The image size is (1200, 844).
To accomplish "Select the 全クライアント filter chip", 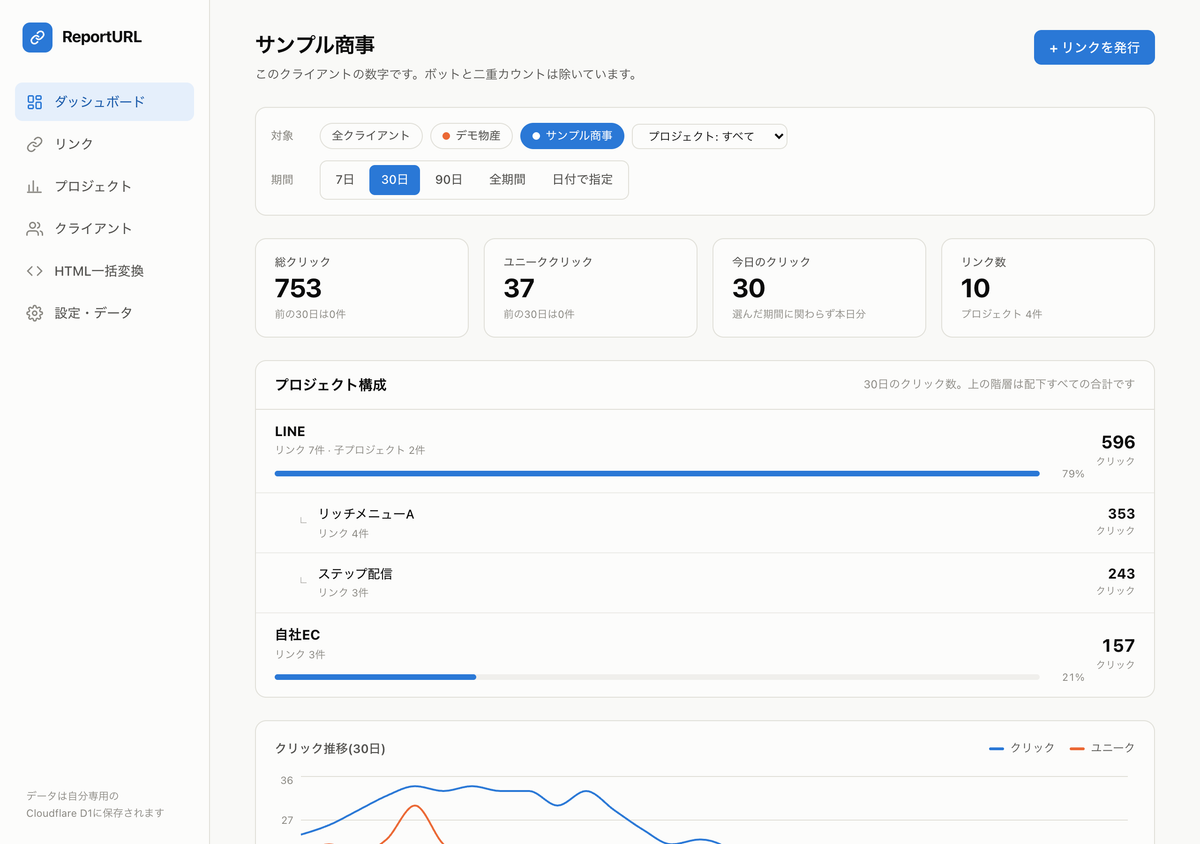I will click(x=371, y=136).
